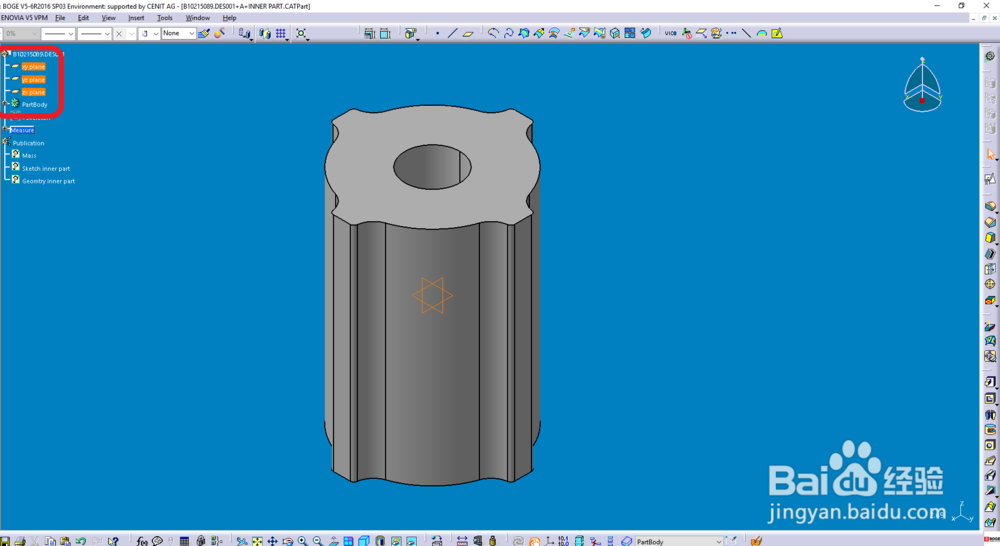
Task: Open the Window menu
Action: [198, 18]
